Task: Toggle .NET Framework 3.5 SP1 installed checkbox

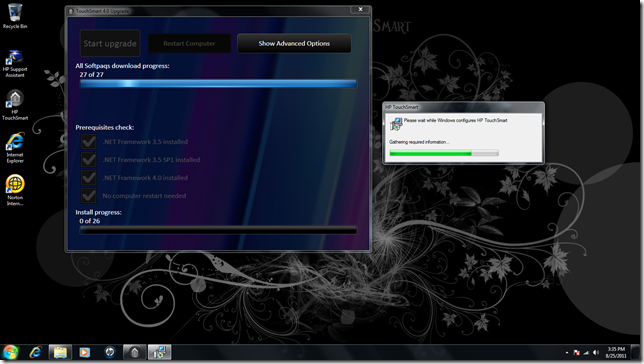Action: (89, 160)
